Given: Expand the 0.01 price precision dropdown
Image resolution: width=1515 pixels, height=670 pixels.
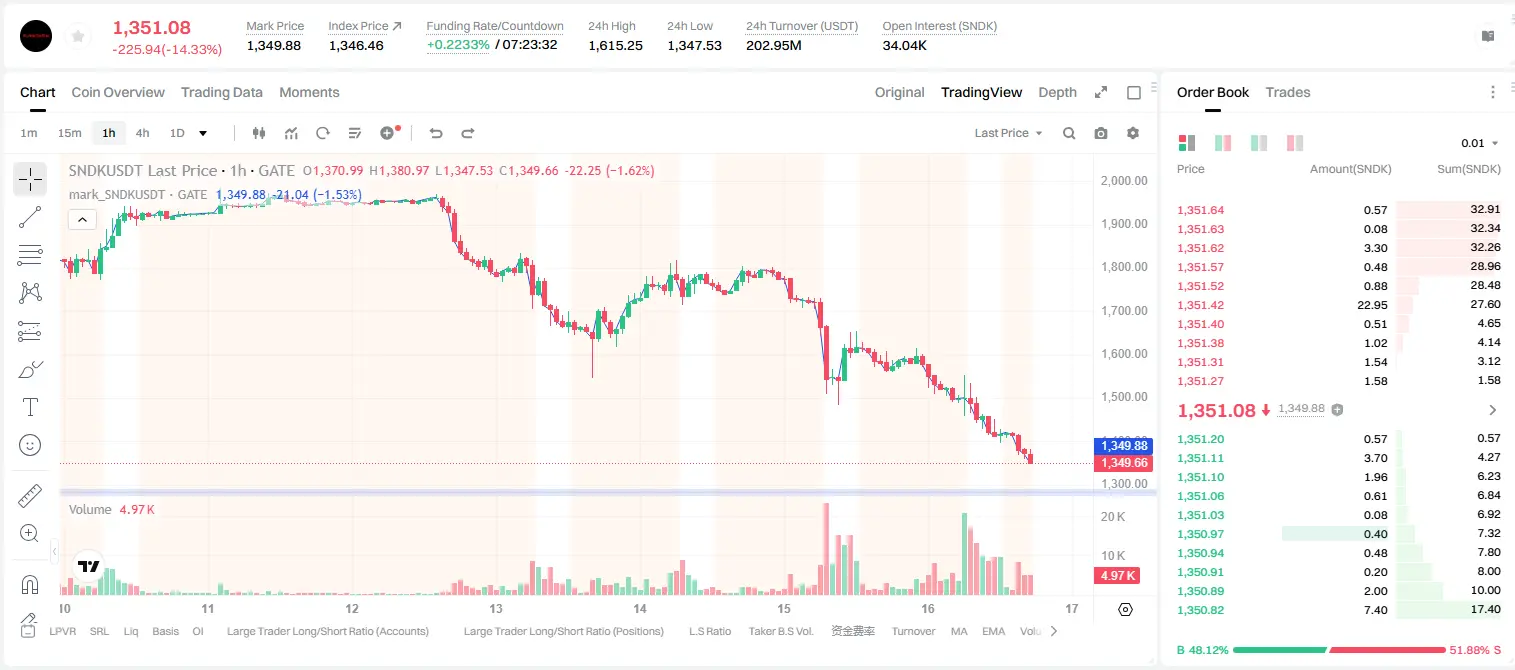Looking at the screenshot, I should coord(1480,143).
